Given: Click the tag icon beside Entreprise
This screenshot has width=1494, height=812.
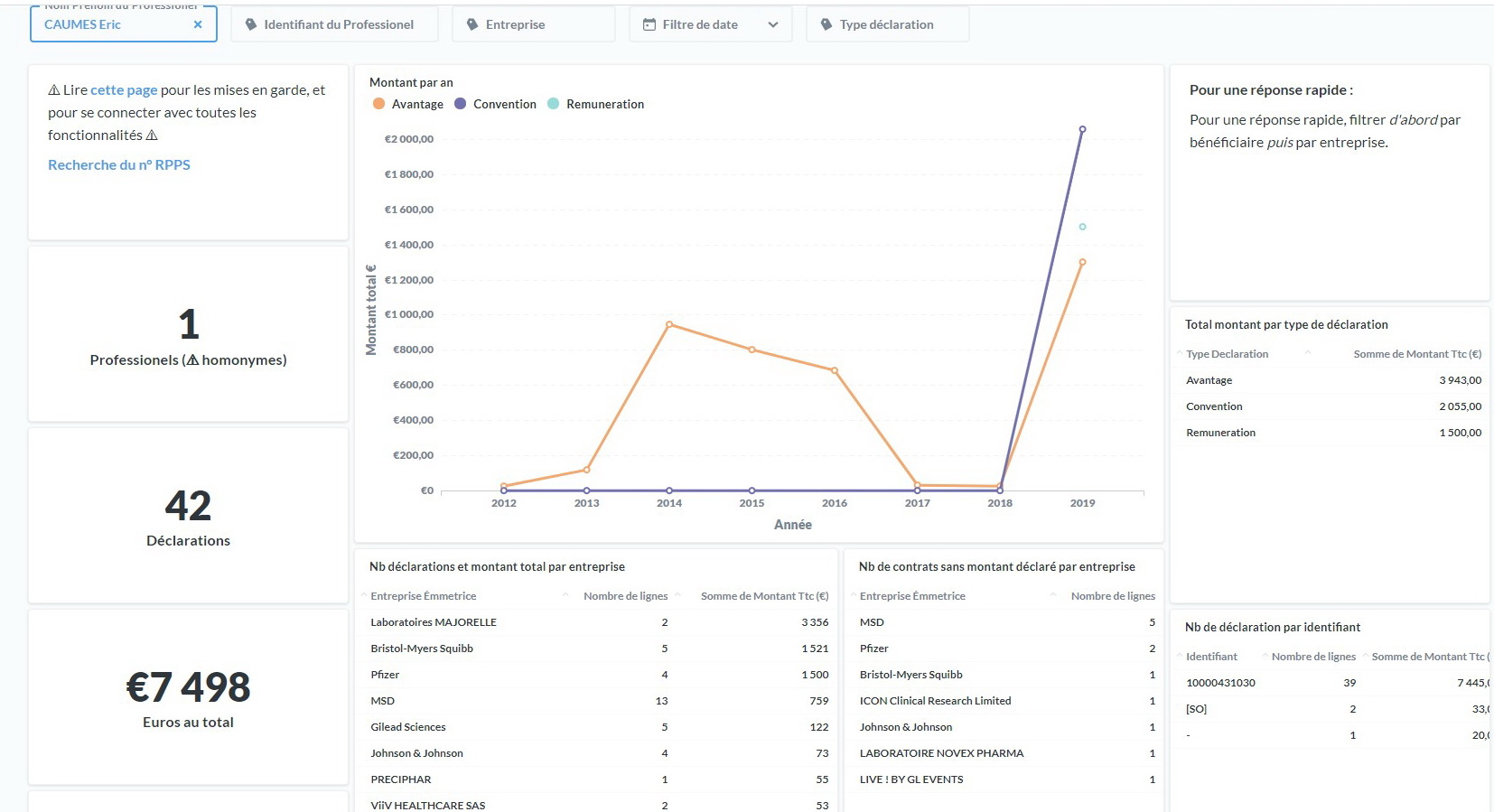Looking at the screenshot, I should [472, 24].
